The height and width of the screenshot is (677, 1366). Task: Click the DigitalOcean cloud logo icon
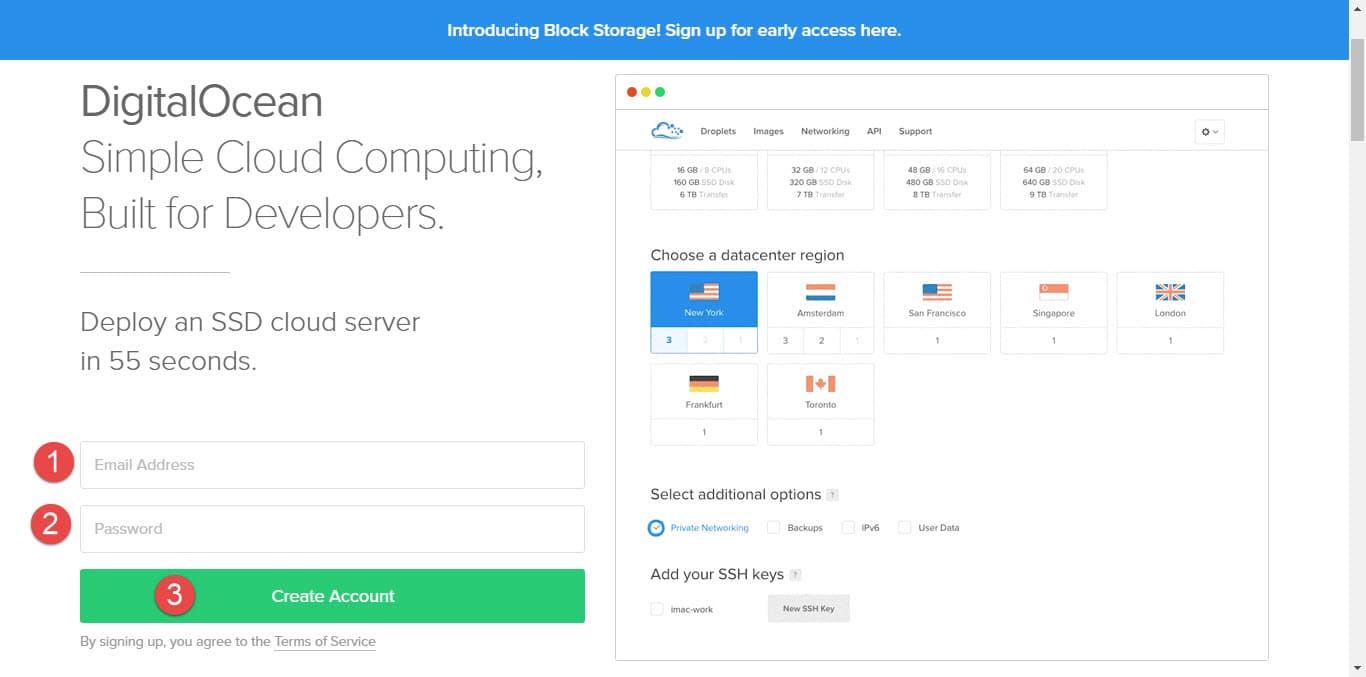click(666, 130)
